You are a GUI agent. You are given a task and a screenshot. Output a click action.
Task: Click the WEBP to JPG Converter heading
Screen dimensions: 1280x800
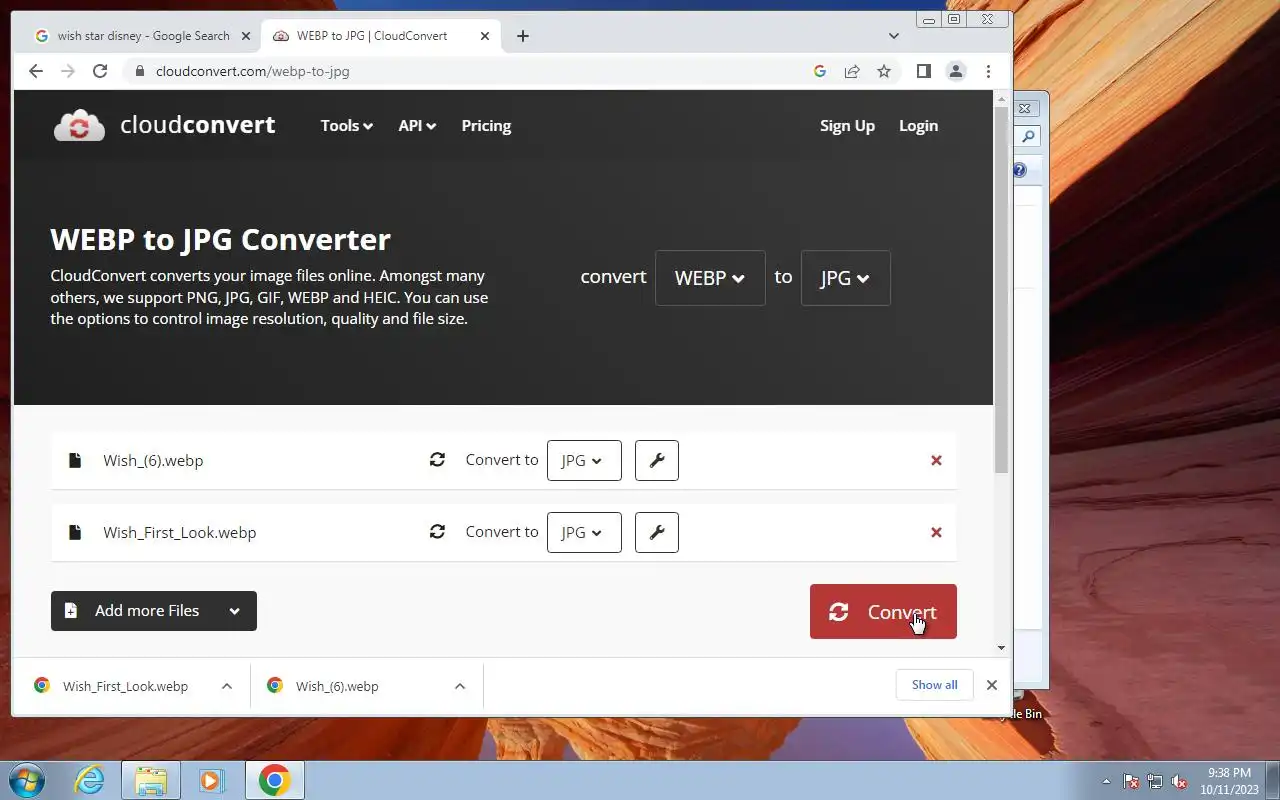pyautogui.click(x=220, y=240)
